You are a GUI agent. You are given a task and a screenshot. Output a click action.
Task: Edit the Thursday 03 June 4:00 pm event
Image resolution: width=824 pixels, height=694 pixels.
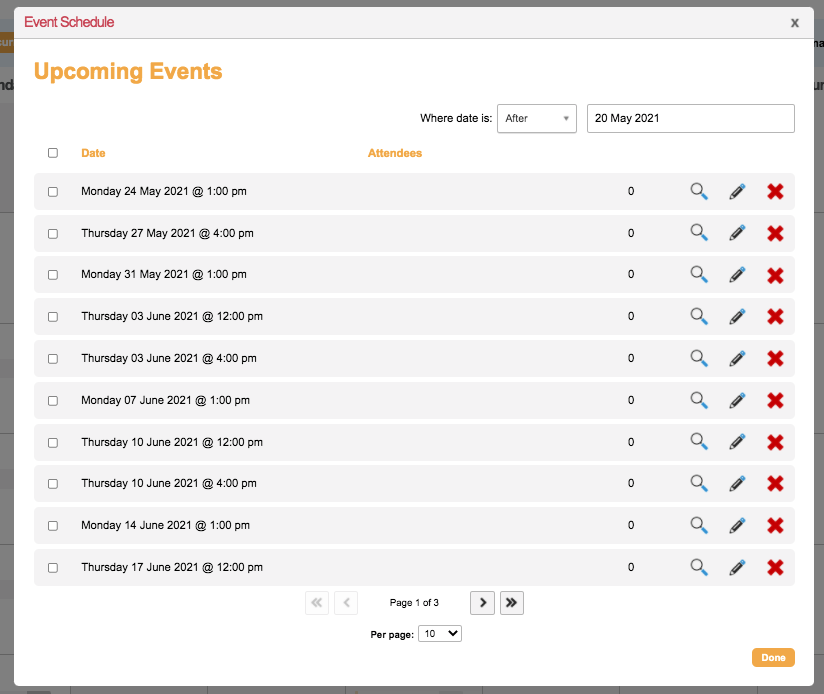click(x=737, y=358)
